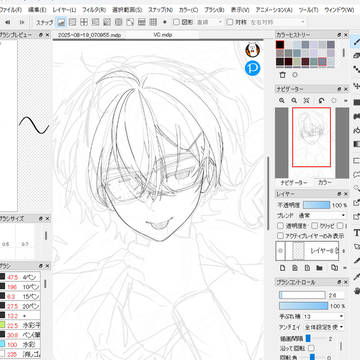Enable parallel snap guide icon
Viewport: 360px width, 360px height.
[x=72, y=22]
